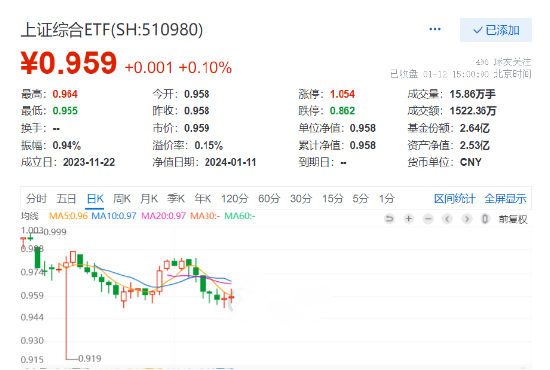The height and width of the screenshot is (370, 550).
Task: Open the three-dot more options menu
Action: tap(435, 29)
